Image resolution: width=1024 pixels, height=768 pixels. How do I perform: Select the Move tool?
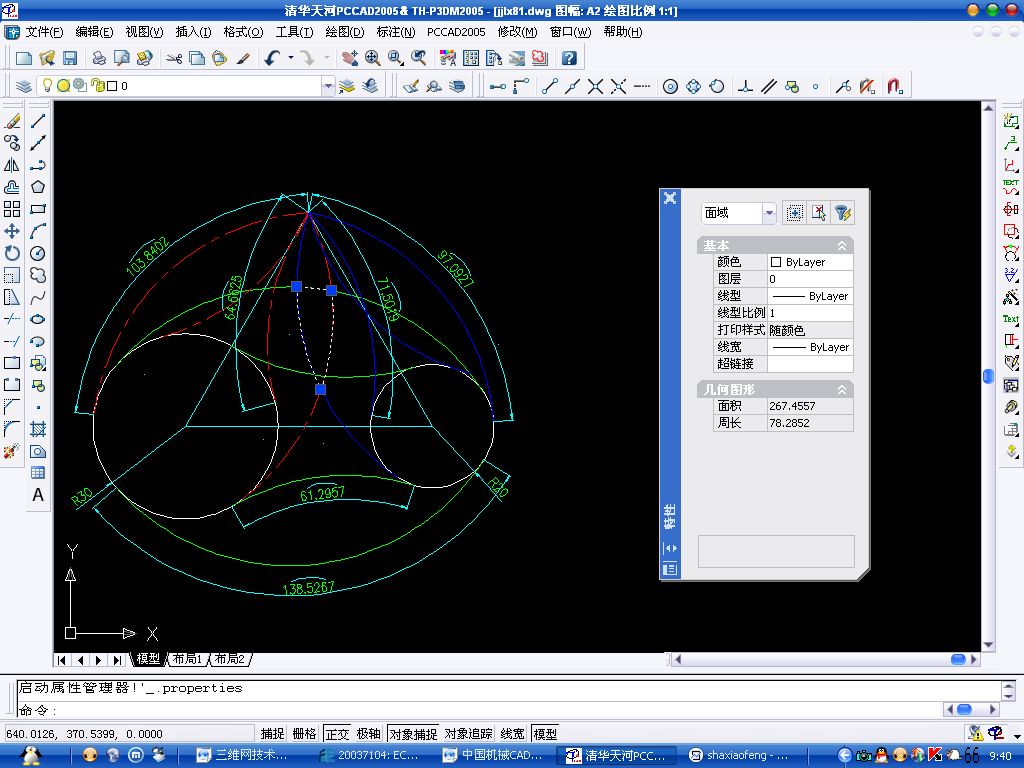(12, 231)
